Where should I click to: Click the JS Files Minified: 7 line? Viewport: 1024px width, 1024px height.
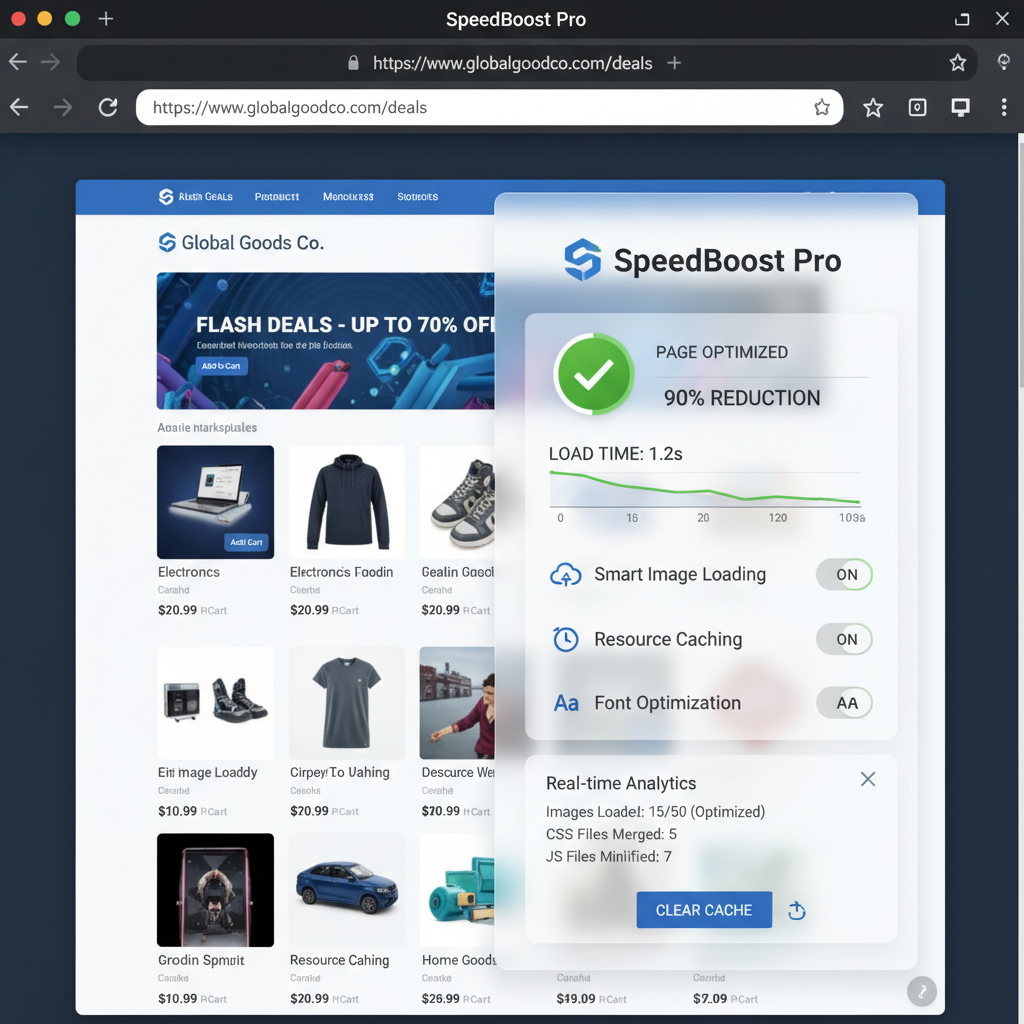609,856
